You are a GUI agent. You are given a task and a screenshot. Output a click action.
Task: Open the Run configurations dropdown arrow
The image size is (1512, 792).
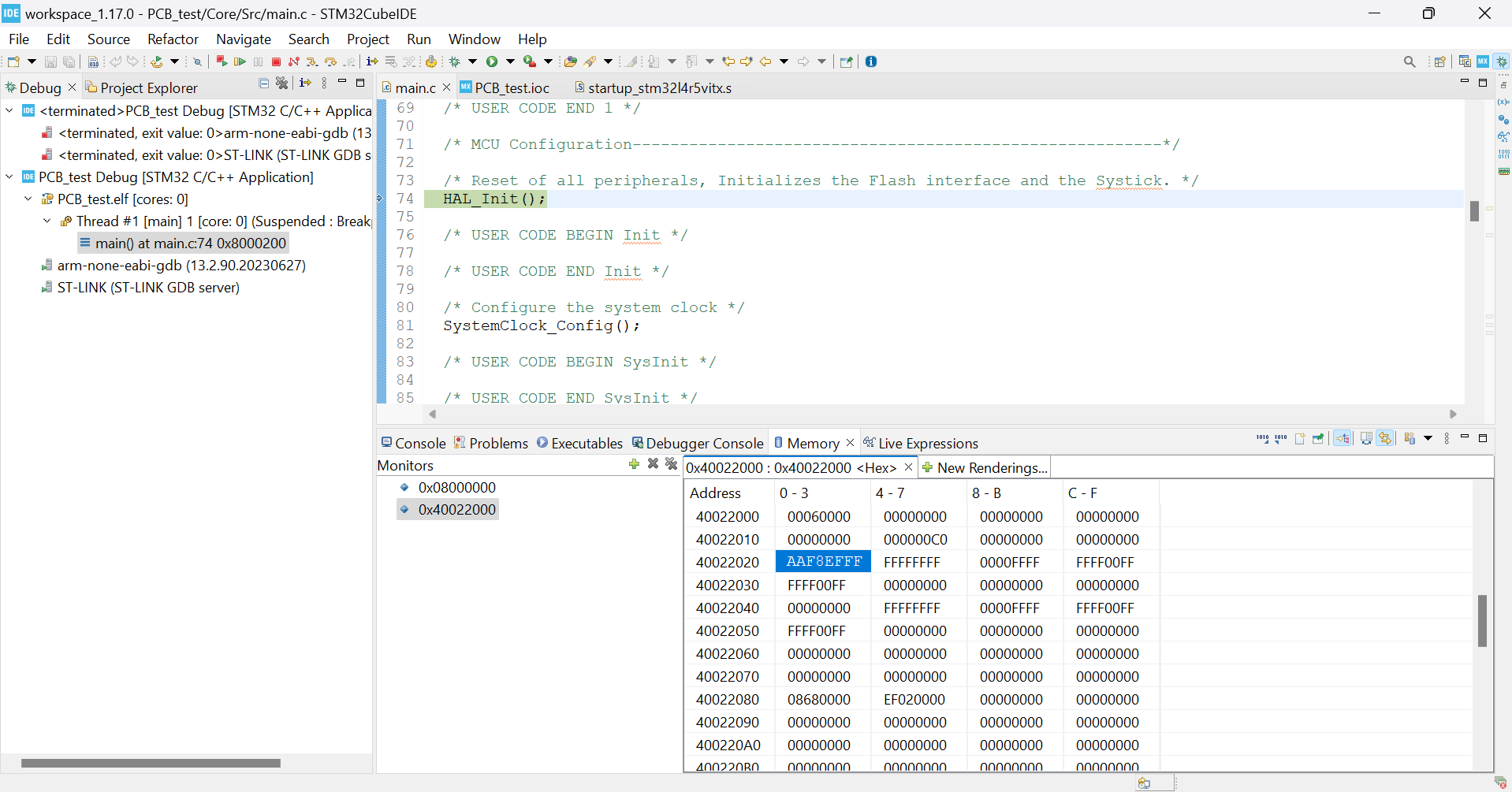coord(510,61)
